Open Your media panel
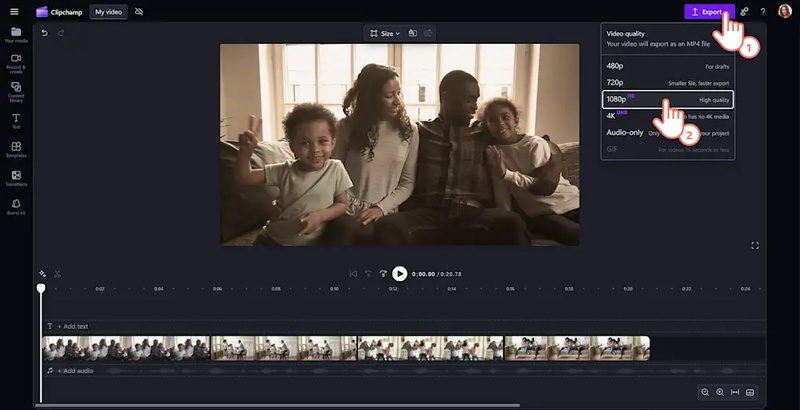The image size is (800, 410). [16, 36]
